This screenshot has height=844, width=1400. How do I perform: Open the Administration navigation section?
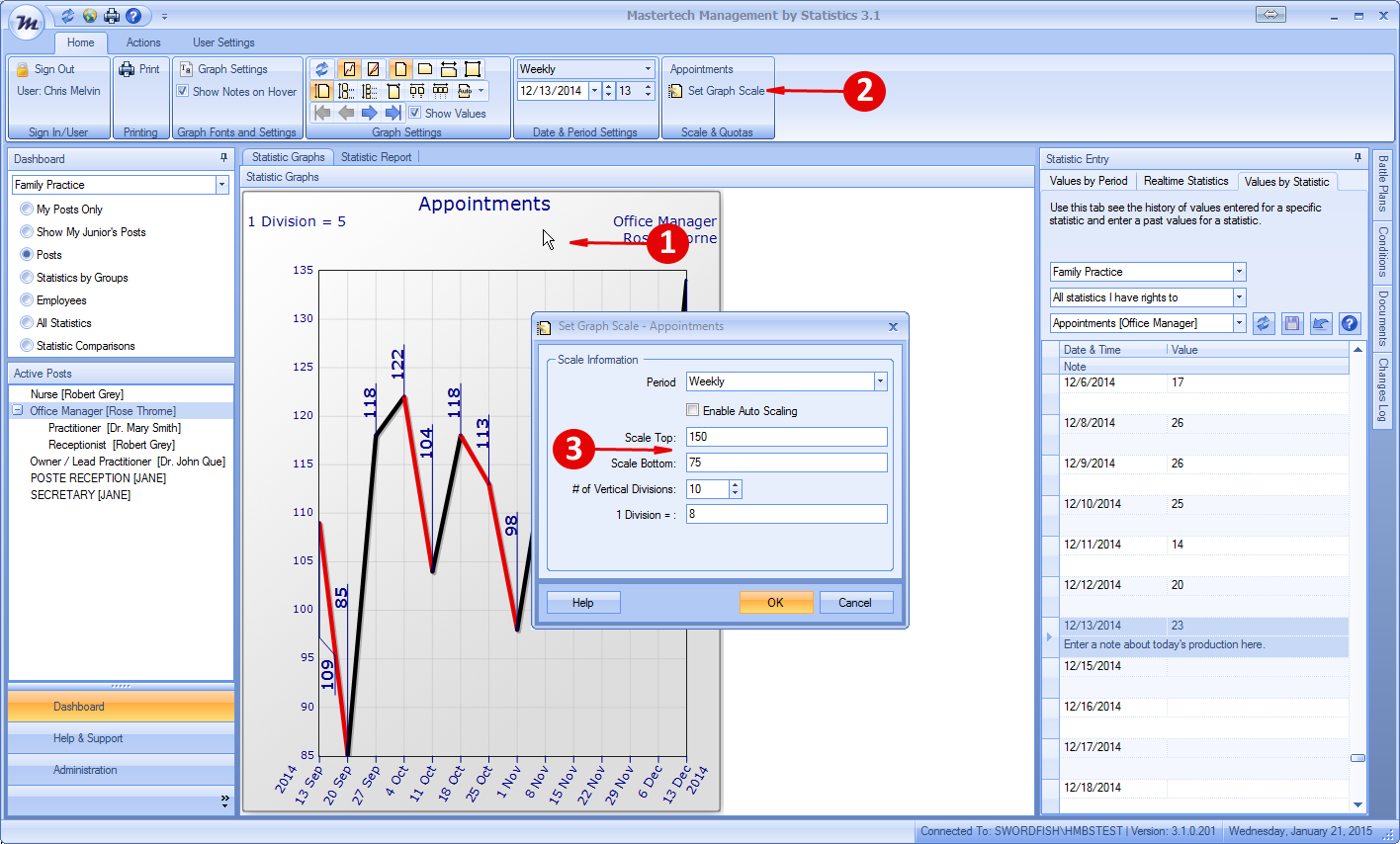121,770
